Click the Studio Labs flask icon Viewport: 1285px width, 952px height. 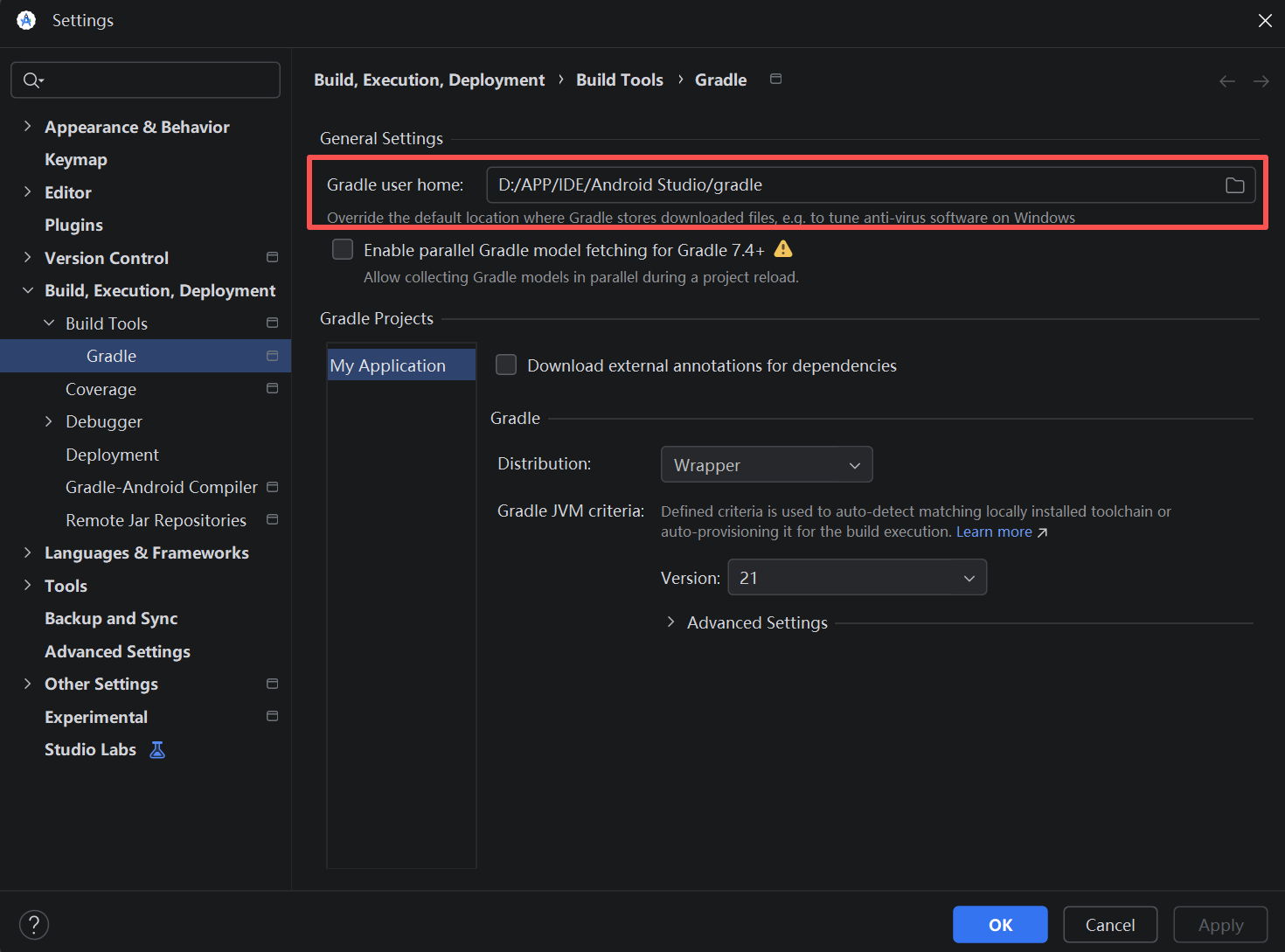click(157, 749)
